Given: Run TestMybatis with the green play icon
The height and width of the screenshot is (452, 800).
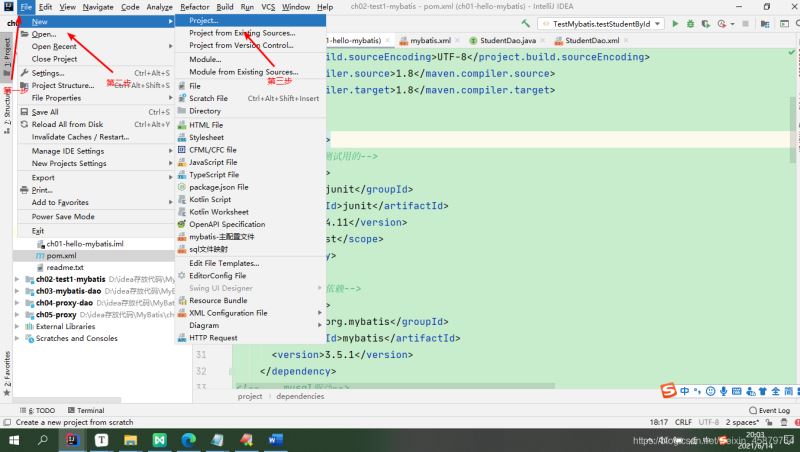Looking at the screenshot, I should tap(675, 23).
